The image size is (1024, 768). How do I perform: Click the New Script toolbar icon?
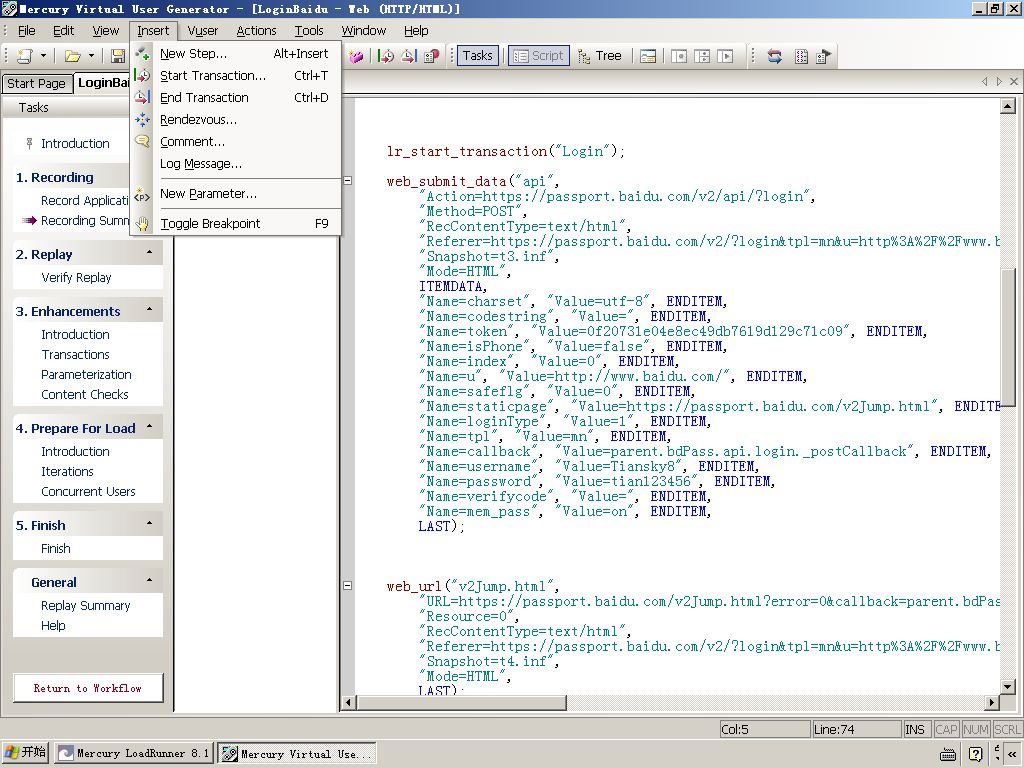(25, 56)
